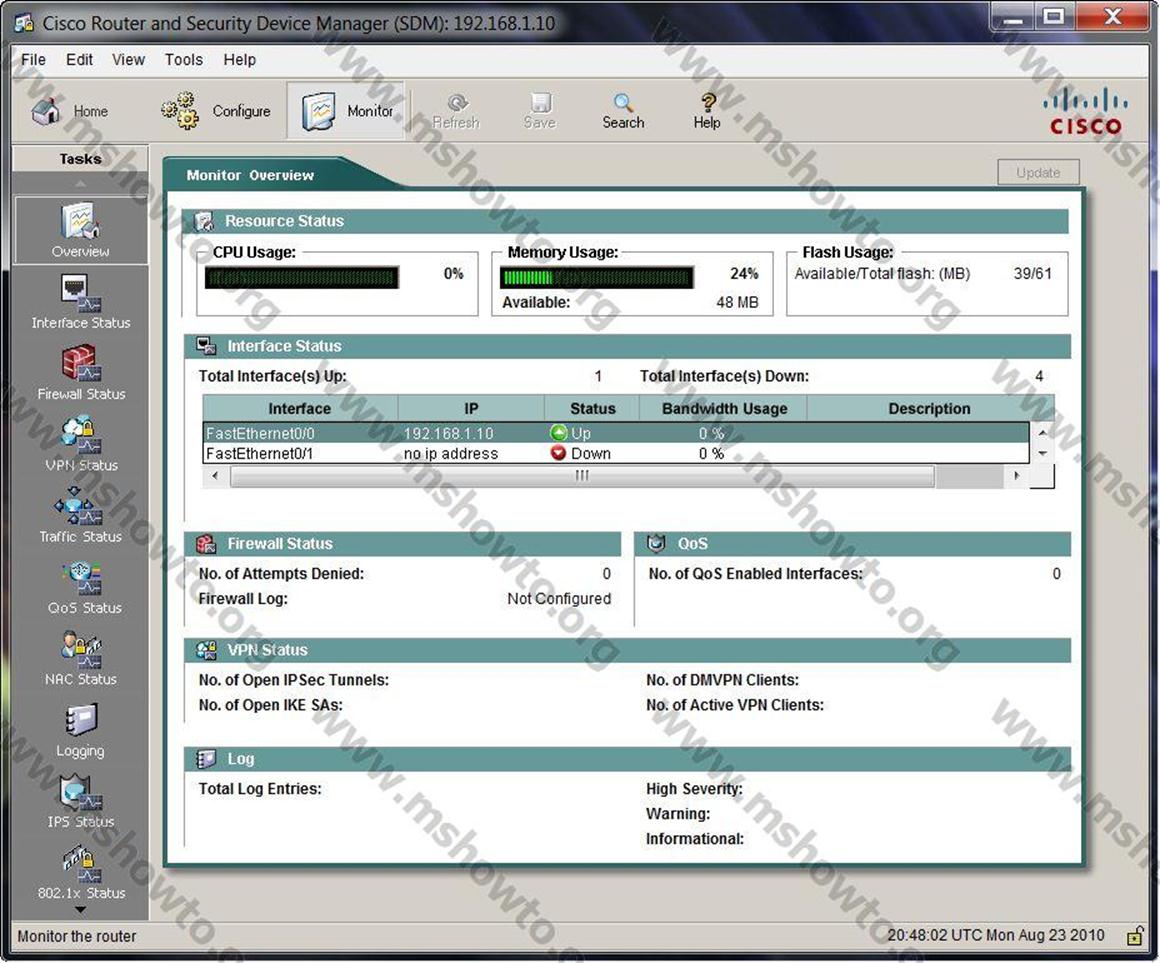Screen dimensions: 1160x963
Task: Click the 'Not Configured' firewall log value
Action: [x=559, y=598]
